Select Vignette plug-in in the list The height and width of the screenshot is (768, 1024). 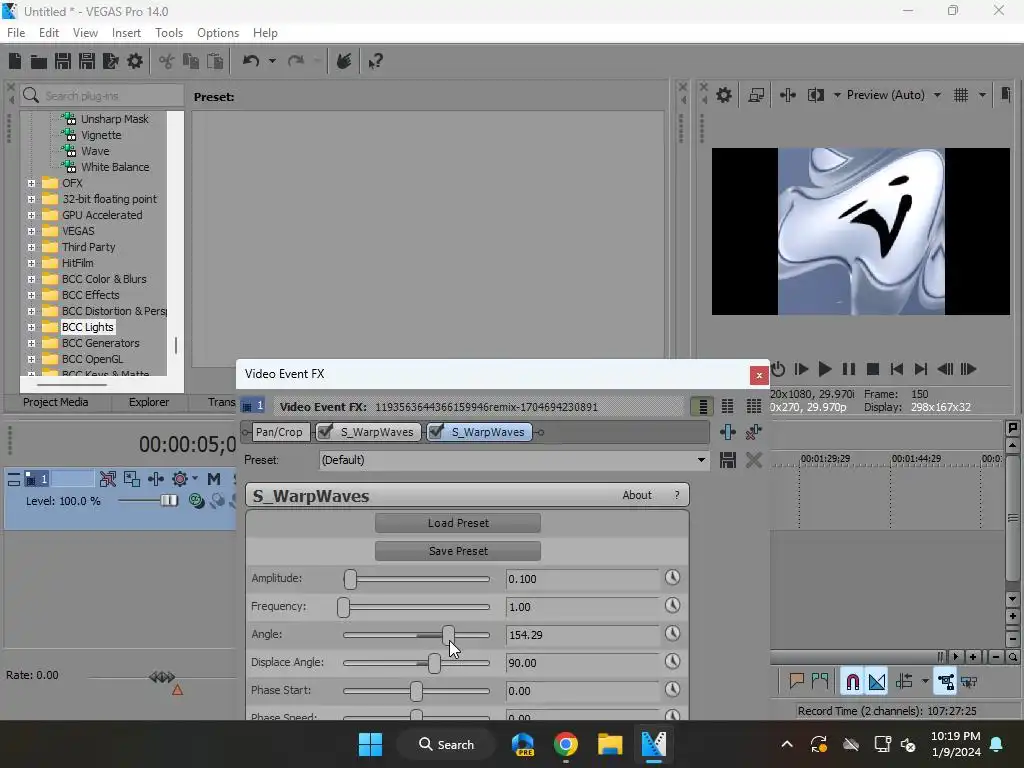pyautogui.click(x=101, y=135)
